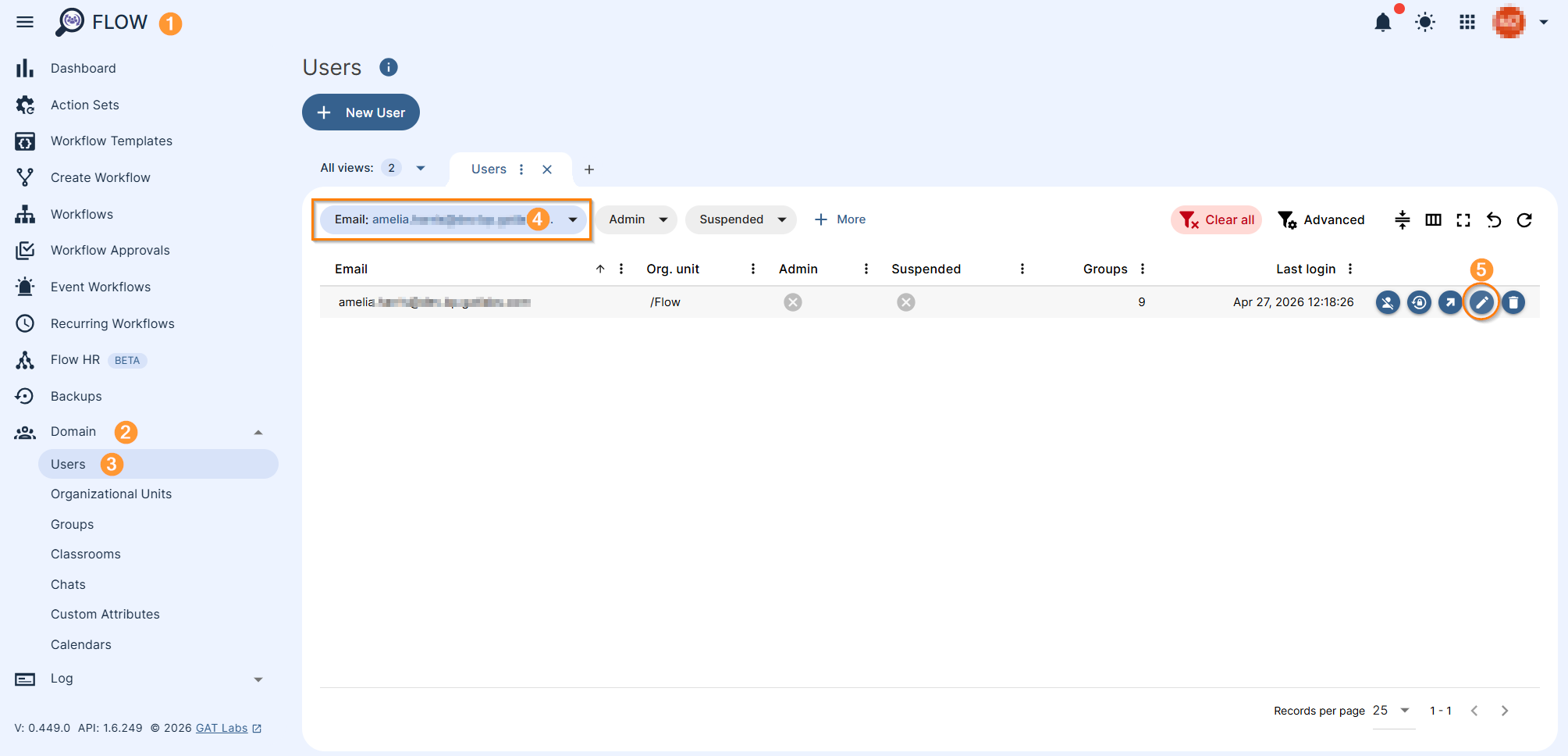This screenshot has height=756, width=1568.
Task: Open the user avatar account menu
Action: (1509, 22)
